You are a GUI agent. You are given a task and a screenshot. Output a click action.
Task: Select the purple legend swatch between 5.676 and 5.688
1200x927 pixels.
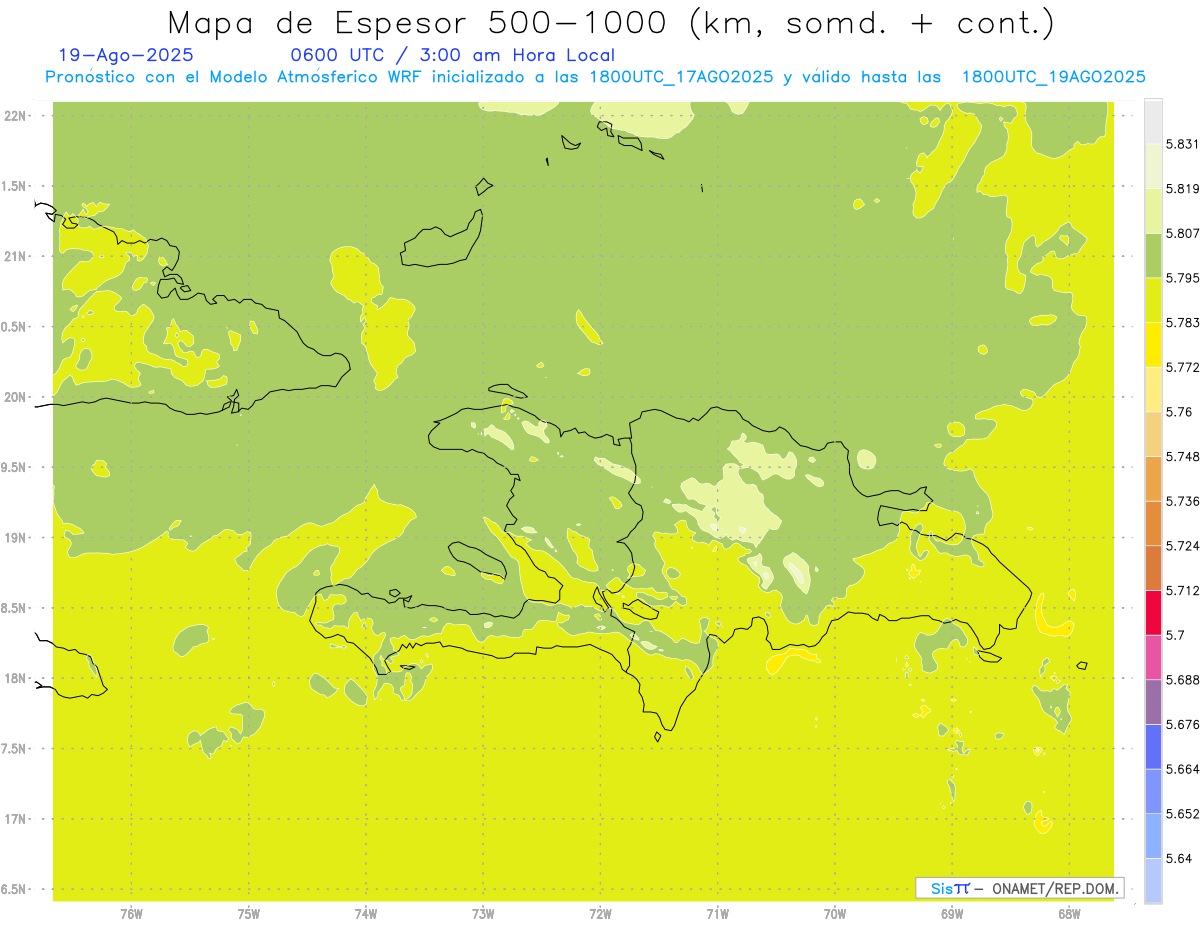1153,702
